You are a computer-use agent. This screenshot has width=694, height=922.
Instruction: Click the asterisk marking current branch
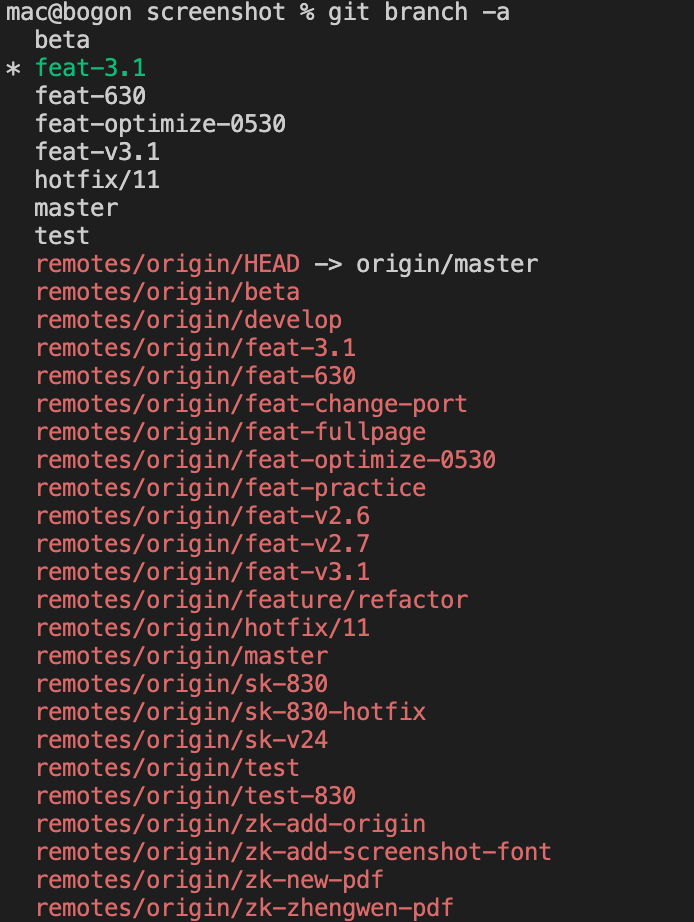[x=13, y=69]
